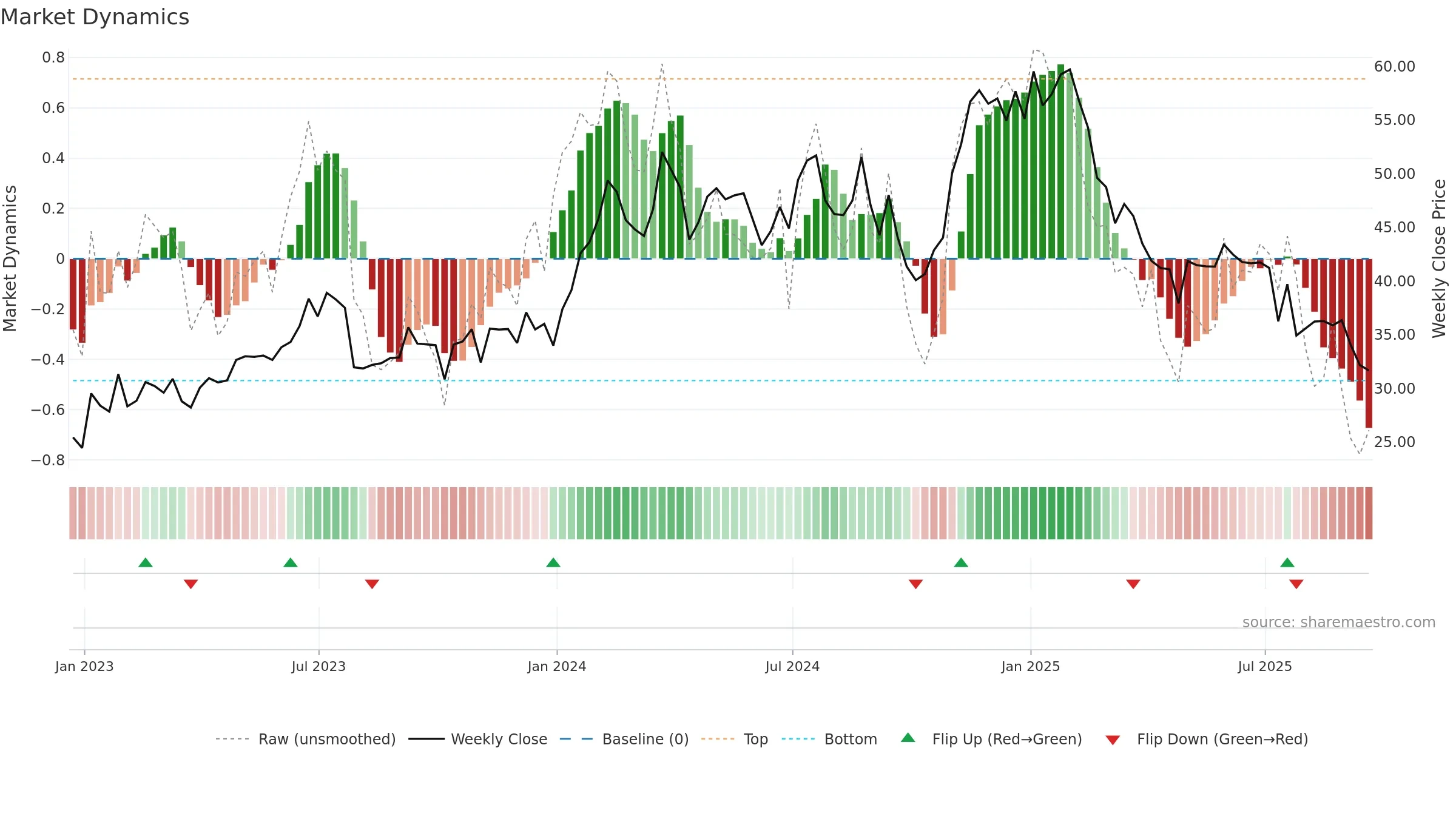Click the green flip-up marker in late 2024
The height and width of the screenshot is (819, 1456).
click(x=961, y=562)
